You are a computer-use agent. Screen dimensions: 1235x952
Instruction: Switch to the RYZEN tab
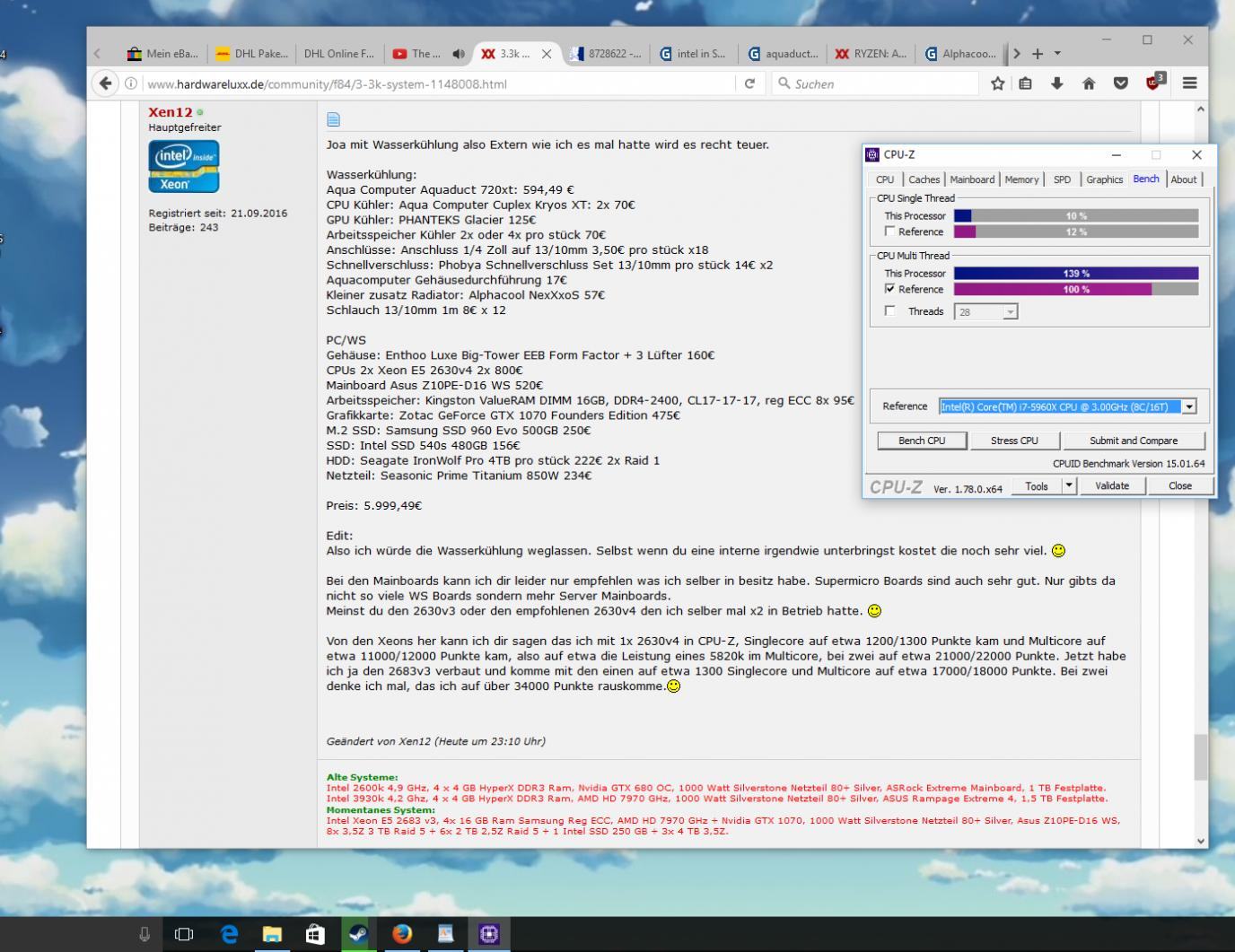(871, 54)
